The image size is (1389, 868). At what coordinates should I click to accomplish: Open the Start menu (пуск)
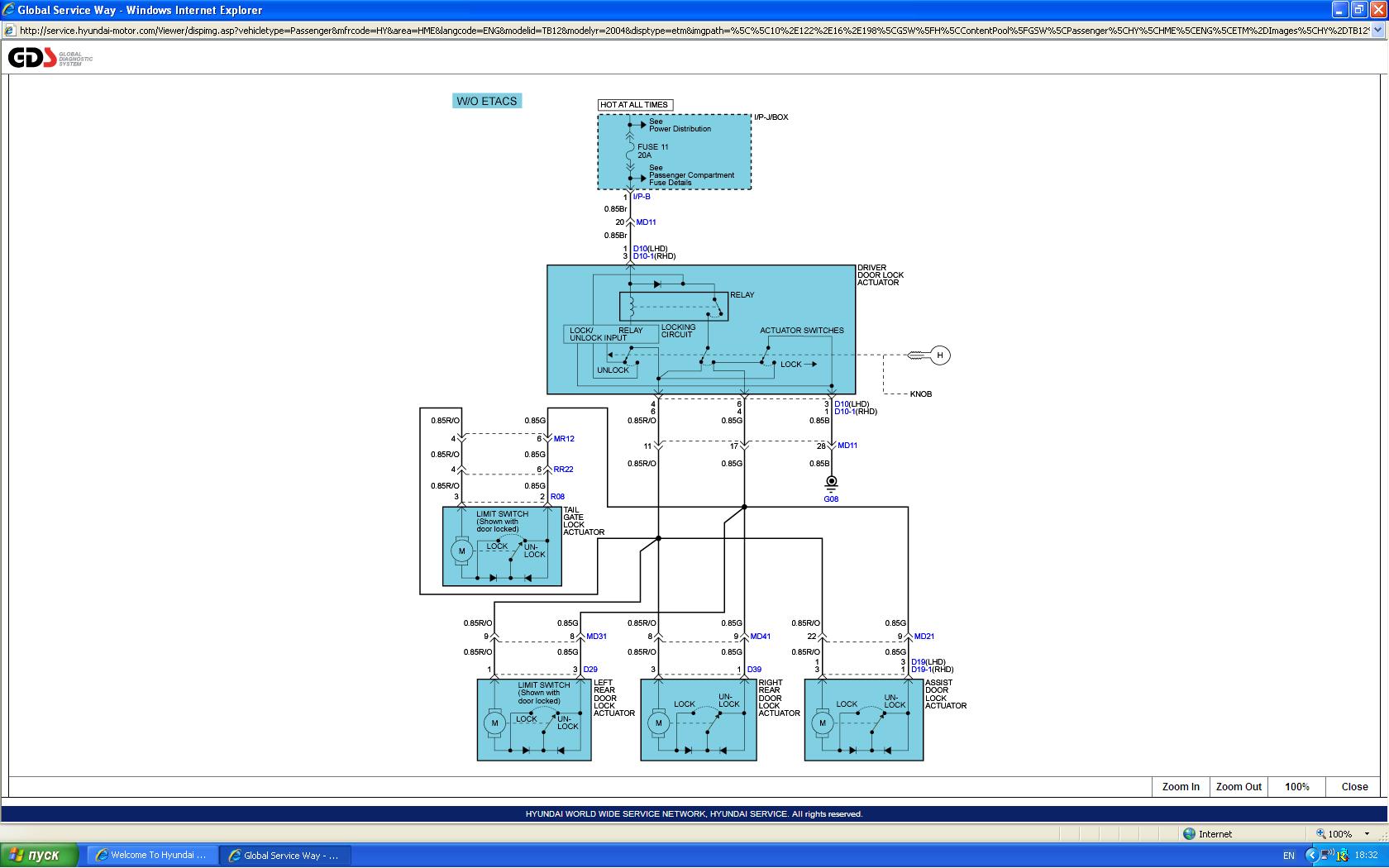[40, 855]
